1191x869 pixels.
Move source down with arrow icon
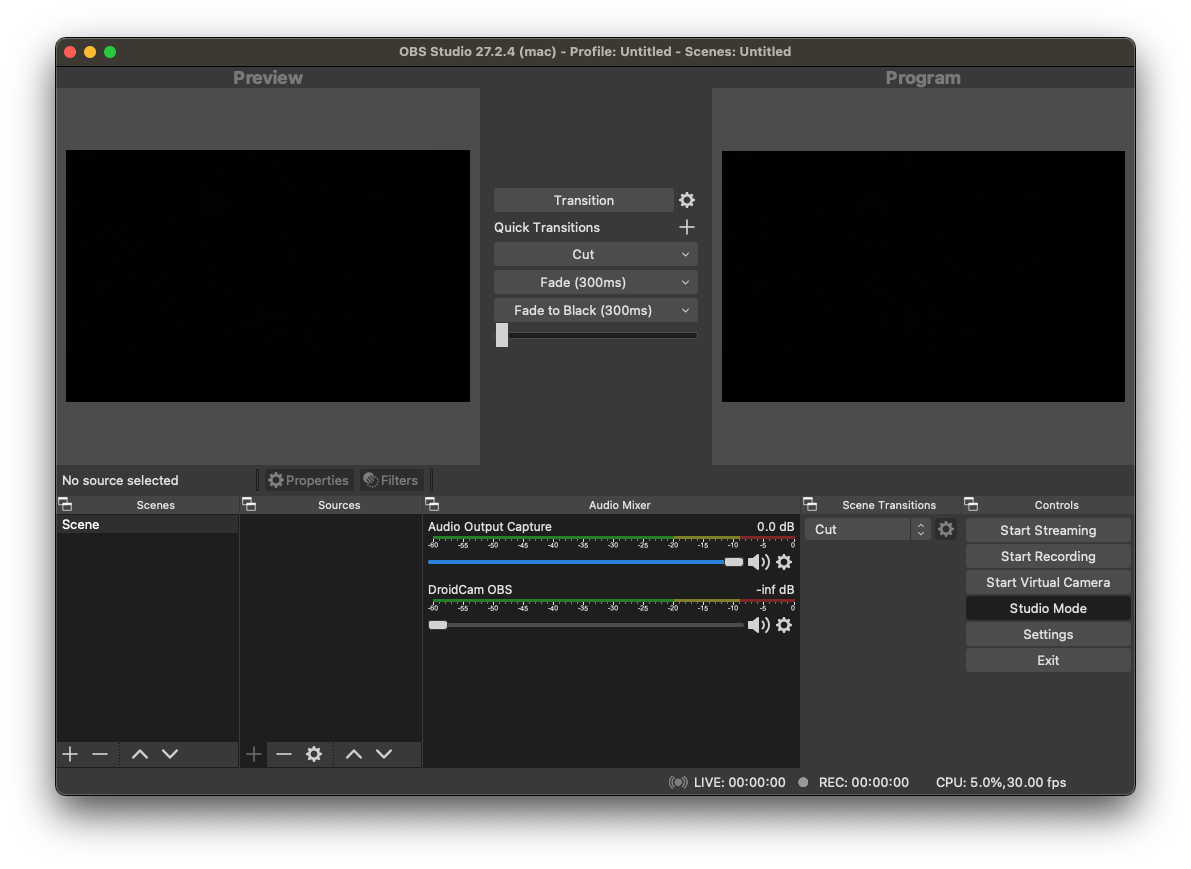(x=384, y=754)
